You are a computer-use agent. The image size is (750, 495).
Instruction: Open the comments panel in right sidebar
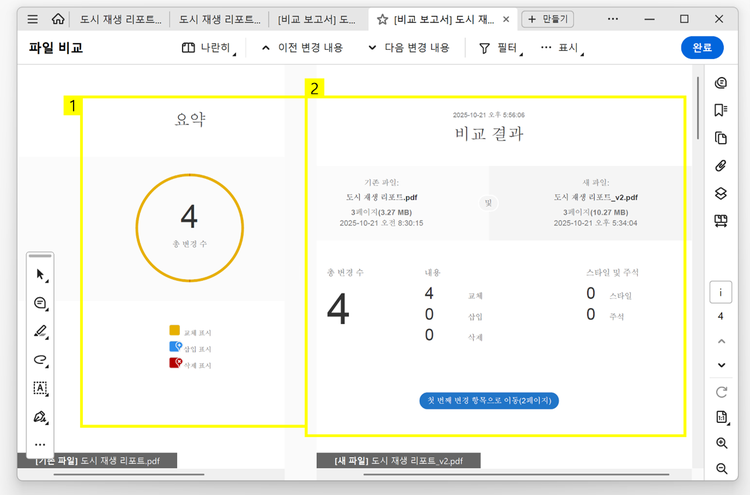click(x=721, y=83)
